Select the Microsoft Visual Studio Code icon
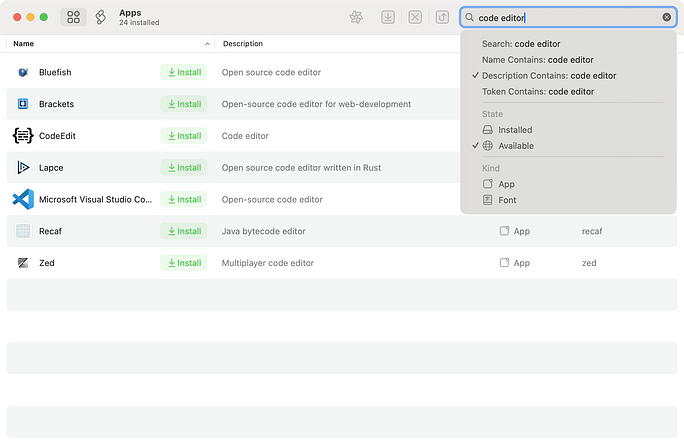Screen dimensions: 684x444 point(23,199)
